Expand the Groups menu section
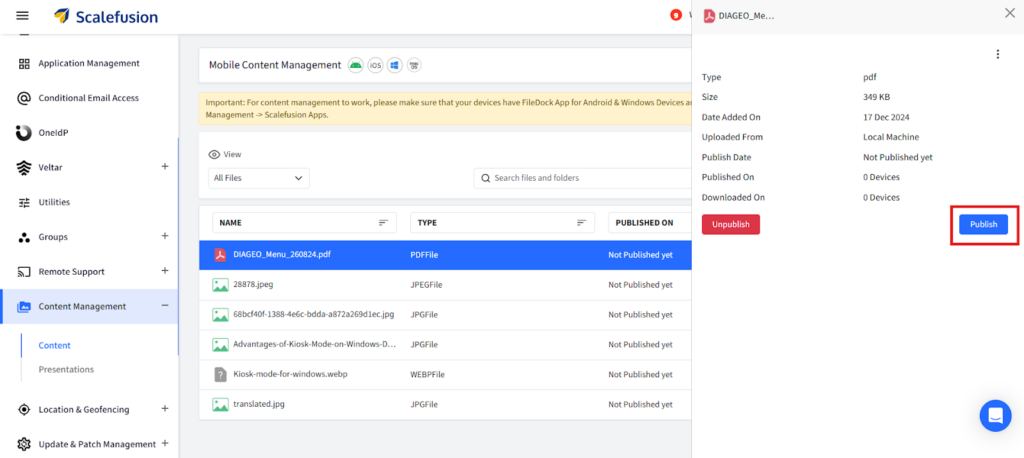Screen dimensions: 1024x458 [165, 237]
